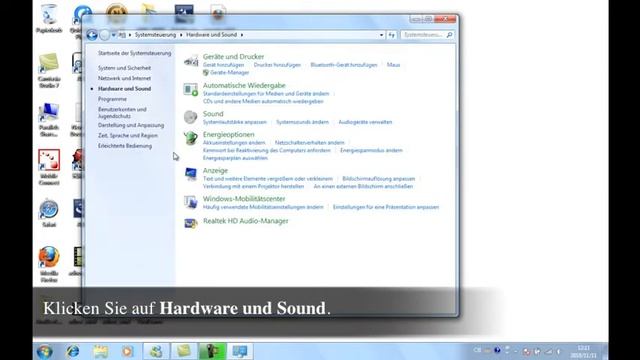Expand the arrow after Systemsteuerung breadcrumb
640x360 pixels.
[181, 35]
